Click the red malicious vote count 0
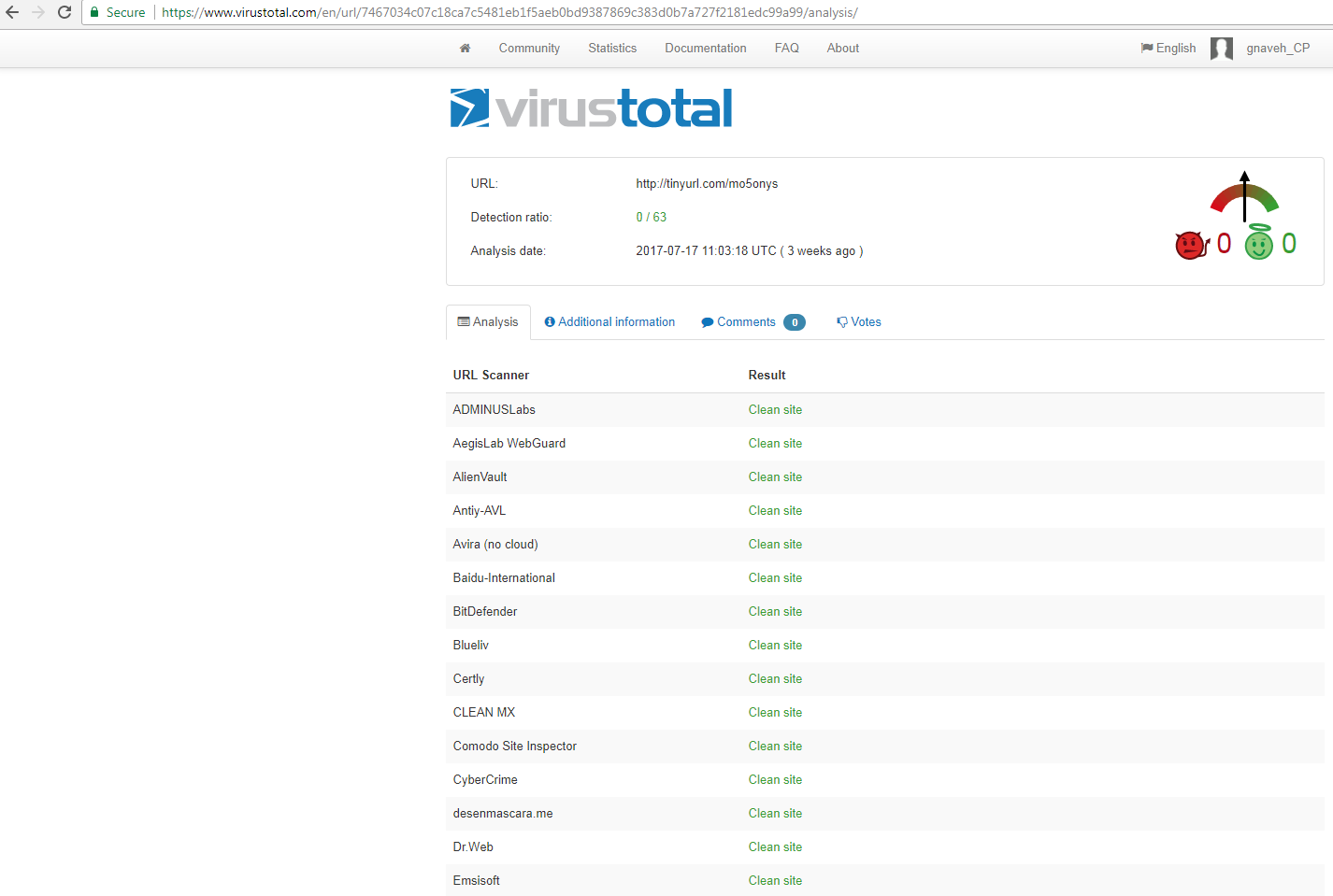The image size is (1333, 896). (1224, 244)
